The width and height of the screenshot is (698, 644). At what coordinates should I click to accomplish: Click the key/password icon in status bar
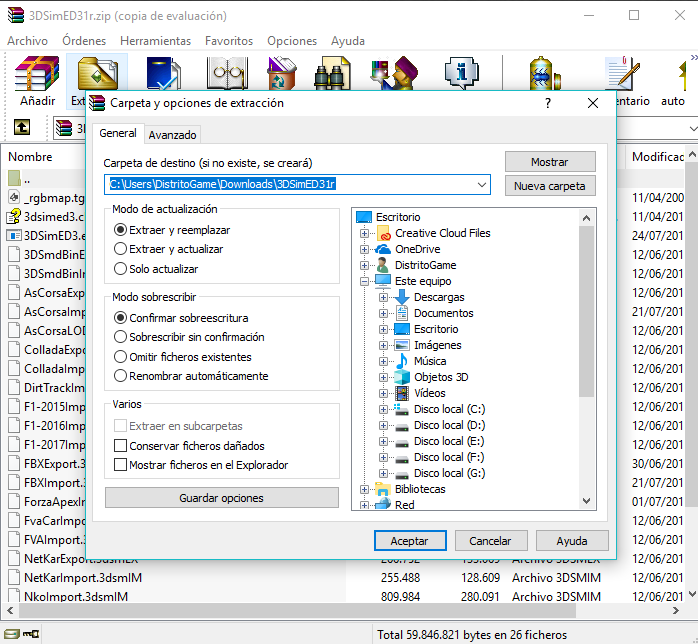click(31, 633)
